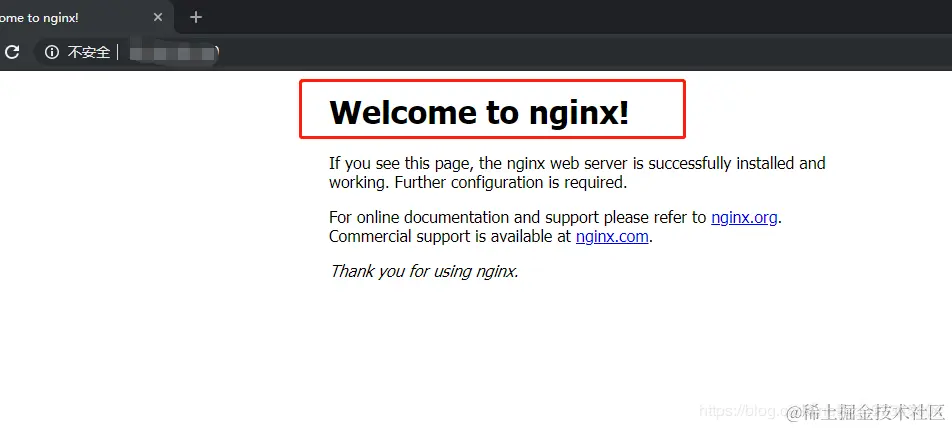The width and height of the screenshot is (952, 429).
Task: Reload the page with the refresh icon
Action: click(12, 52)
